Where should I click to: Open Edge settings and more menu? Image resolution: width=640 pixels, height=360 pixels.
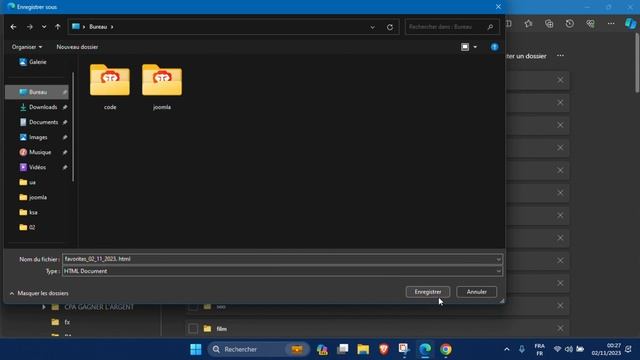(611, 24)
